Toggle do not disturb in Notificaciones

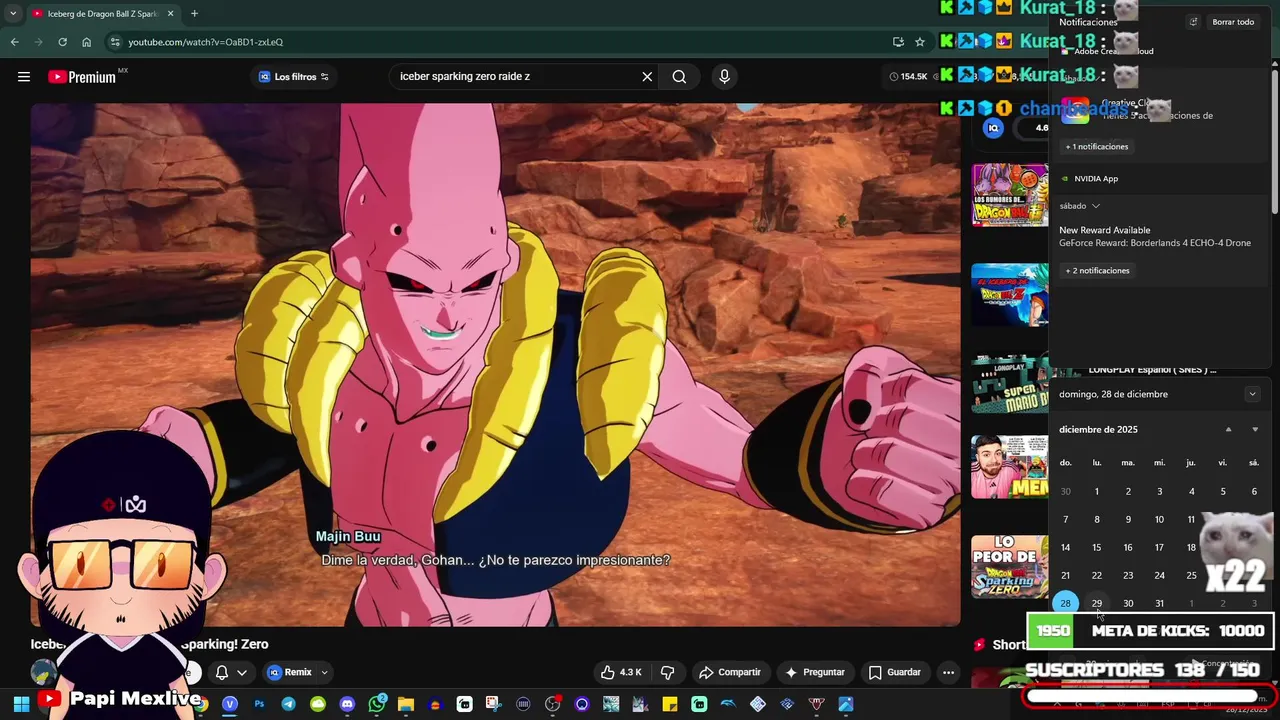[1193, 22]
